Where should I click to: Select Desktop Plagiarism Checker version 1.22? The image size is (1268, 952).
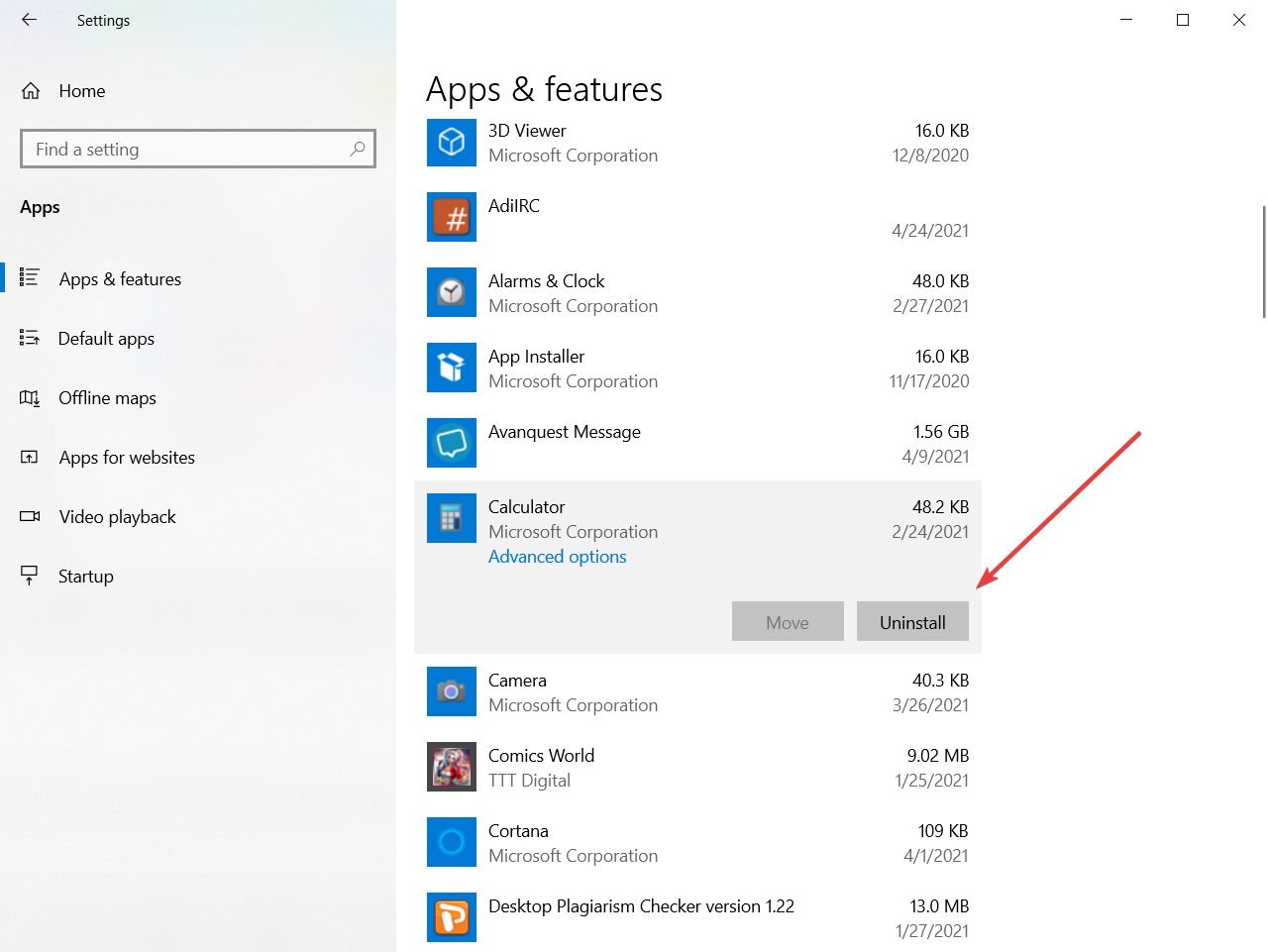(641, 906)
